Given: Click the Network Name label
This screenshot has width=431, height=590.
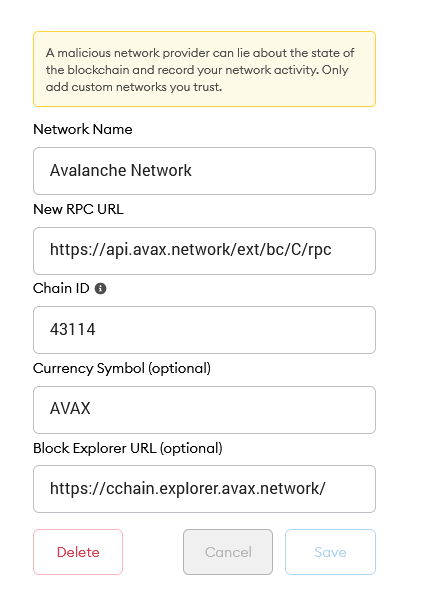Looking at the screenshot, I should click(83, 129).
